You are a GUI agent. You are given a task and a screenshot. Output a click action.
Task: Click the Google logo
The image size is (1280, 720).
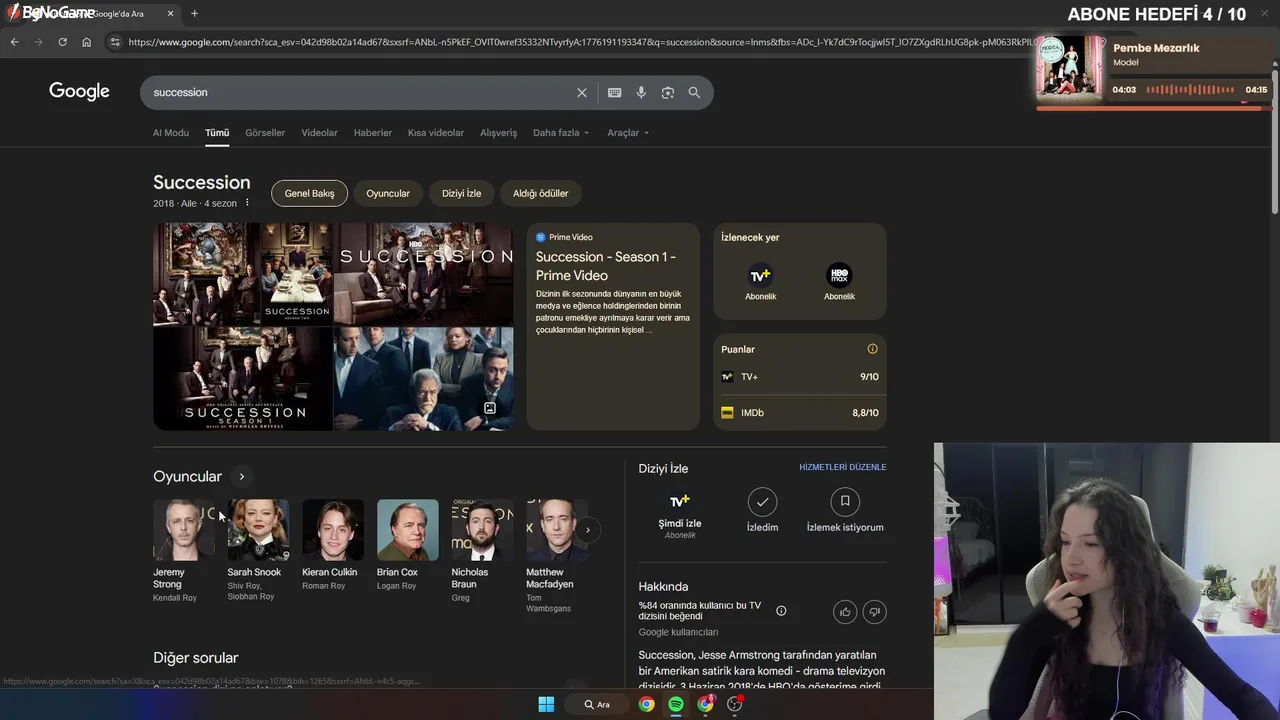click(x=79, y=91)
